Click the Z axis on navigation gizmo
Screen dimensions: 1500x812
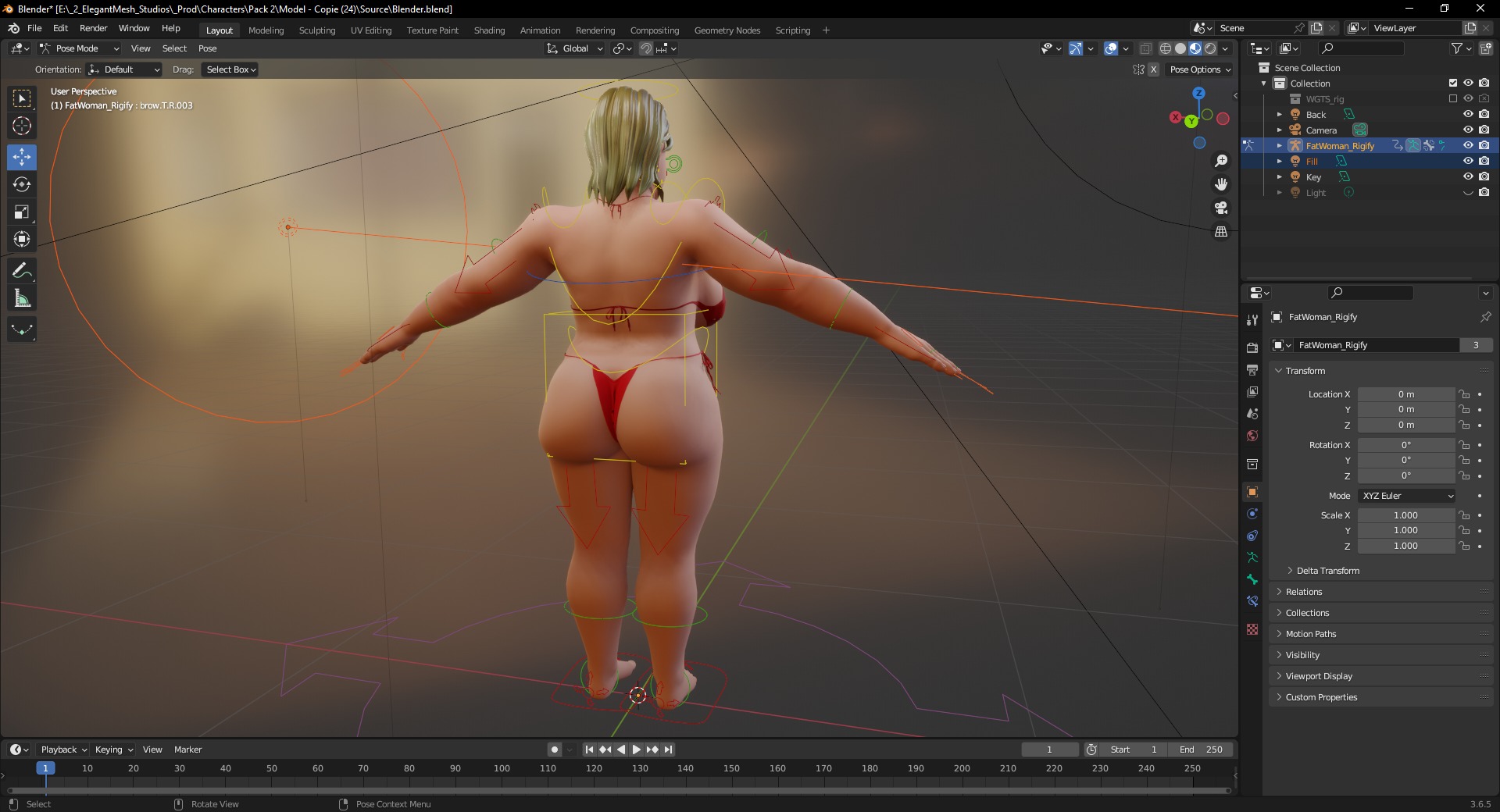tap(1198, 93)
